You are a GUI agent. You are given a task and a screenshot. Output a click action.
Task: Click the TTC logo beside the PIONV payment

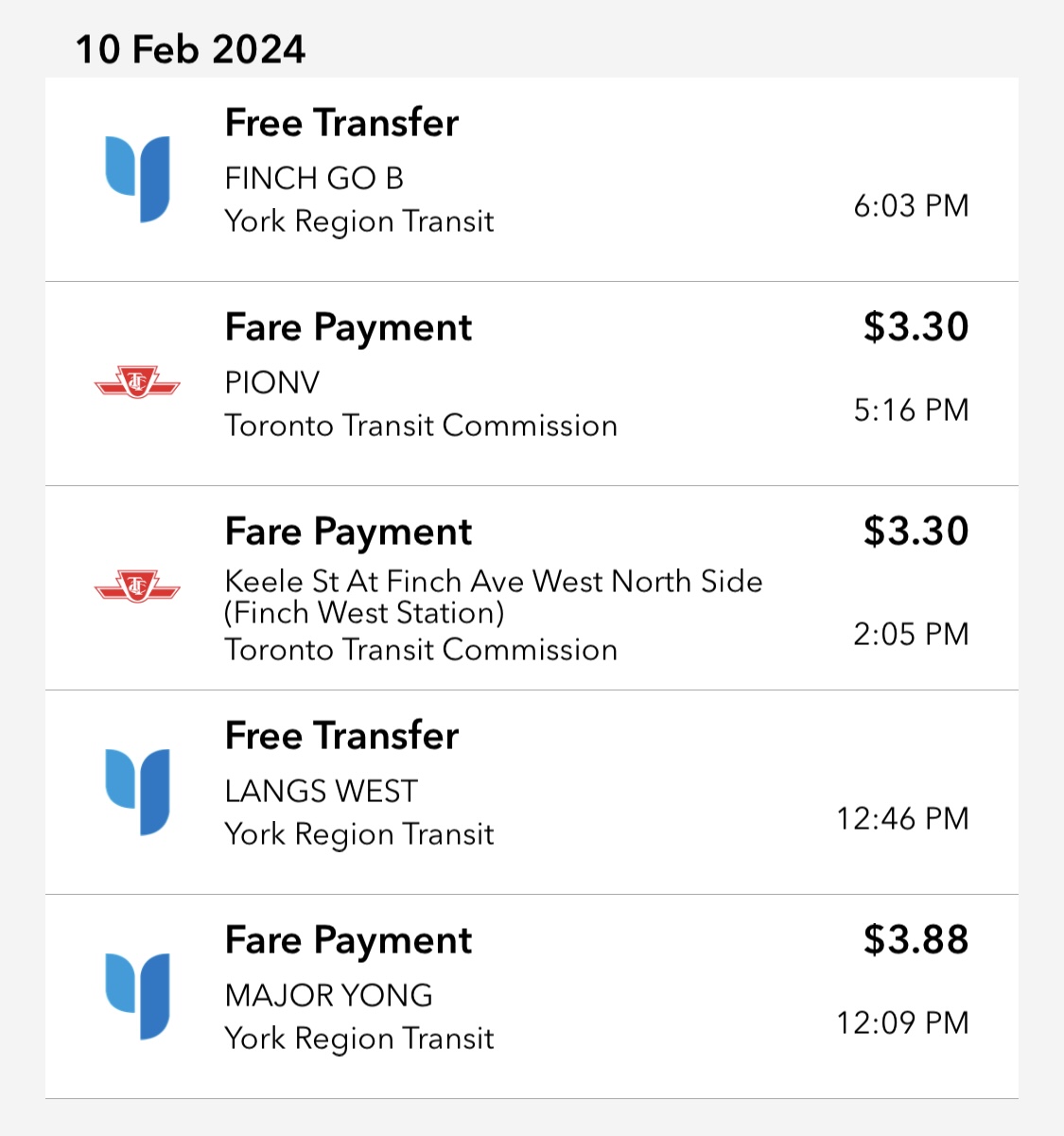pyautogui.click(x=137, y=383)
